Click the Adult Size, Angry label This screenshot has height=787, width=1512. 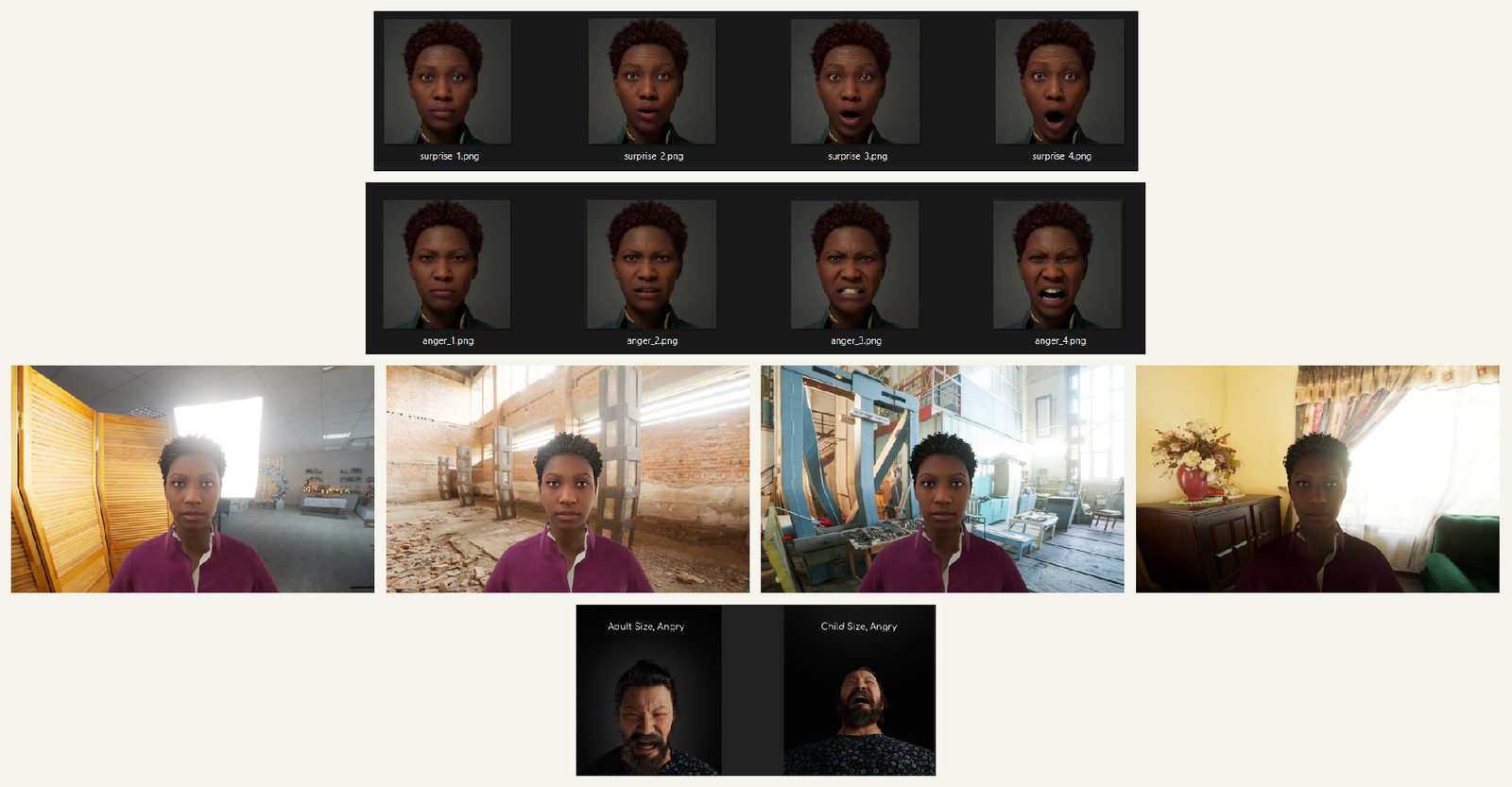click(x=645, y=626)
